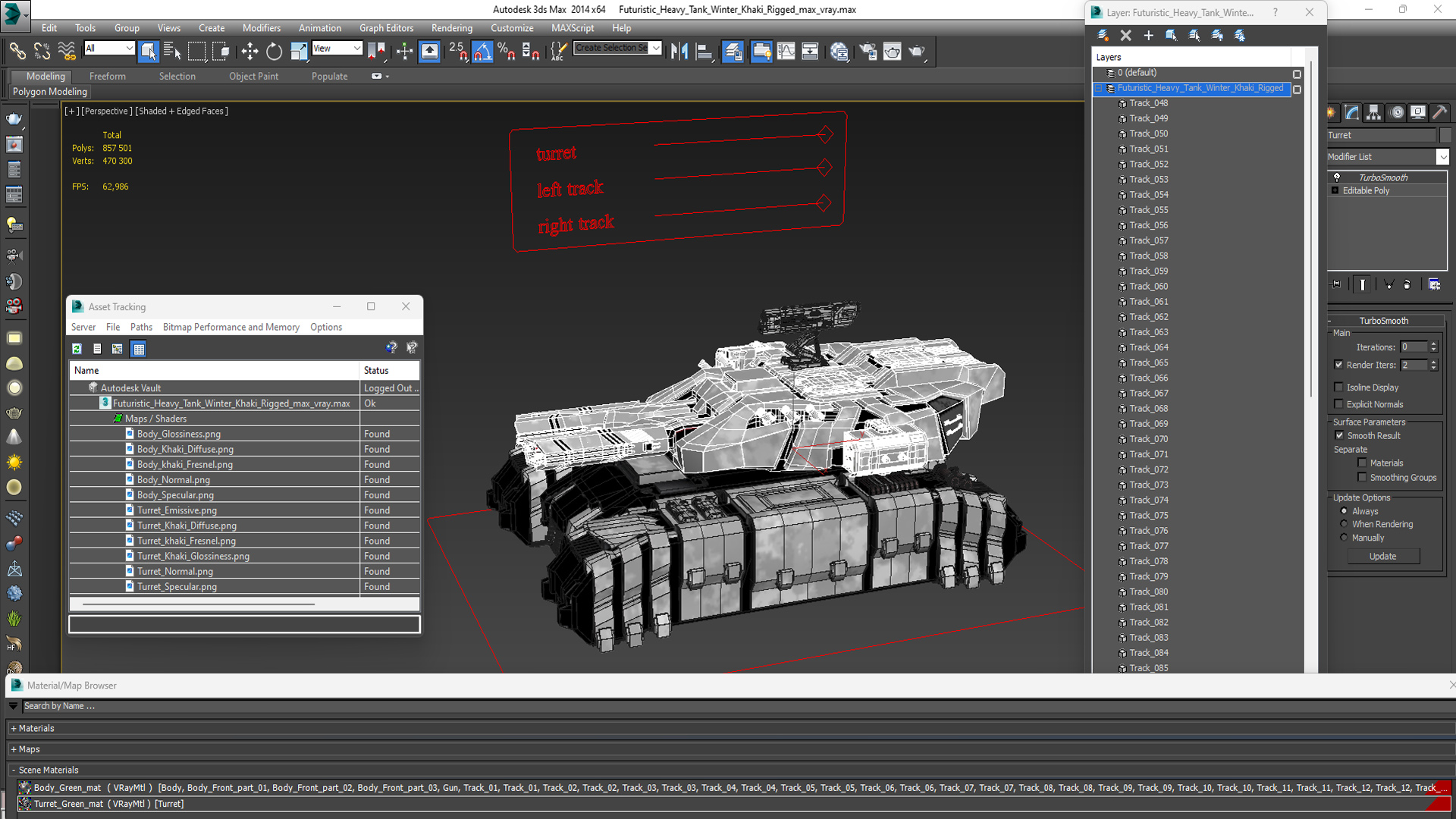The height and width of the screenshot is (819, 1456).
Task: Click the Unlink Selection tool
Action: [x=42, y=52]
